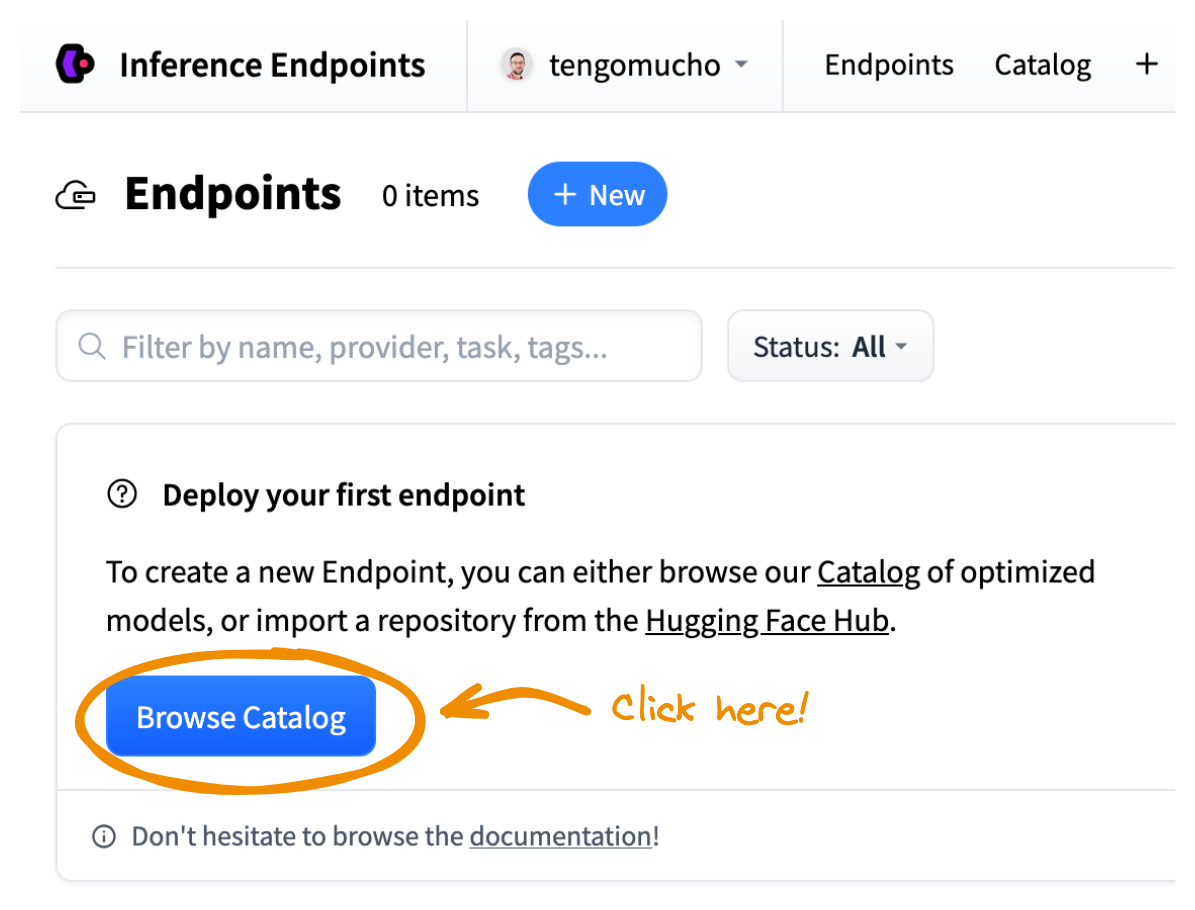Click the Inference Endpoints logo icon

[72, 64]
